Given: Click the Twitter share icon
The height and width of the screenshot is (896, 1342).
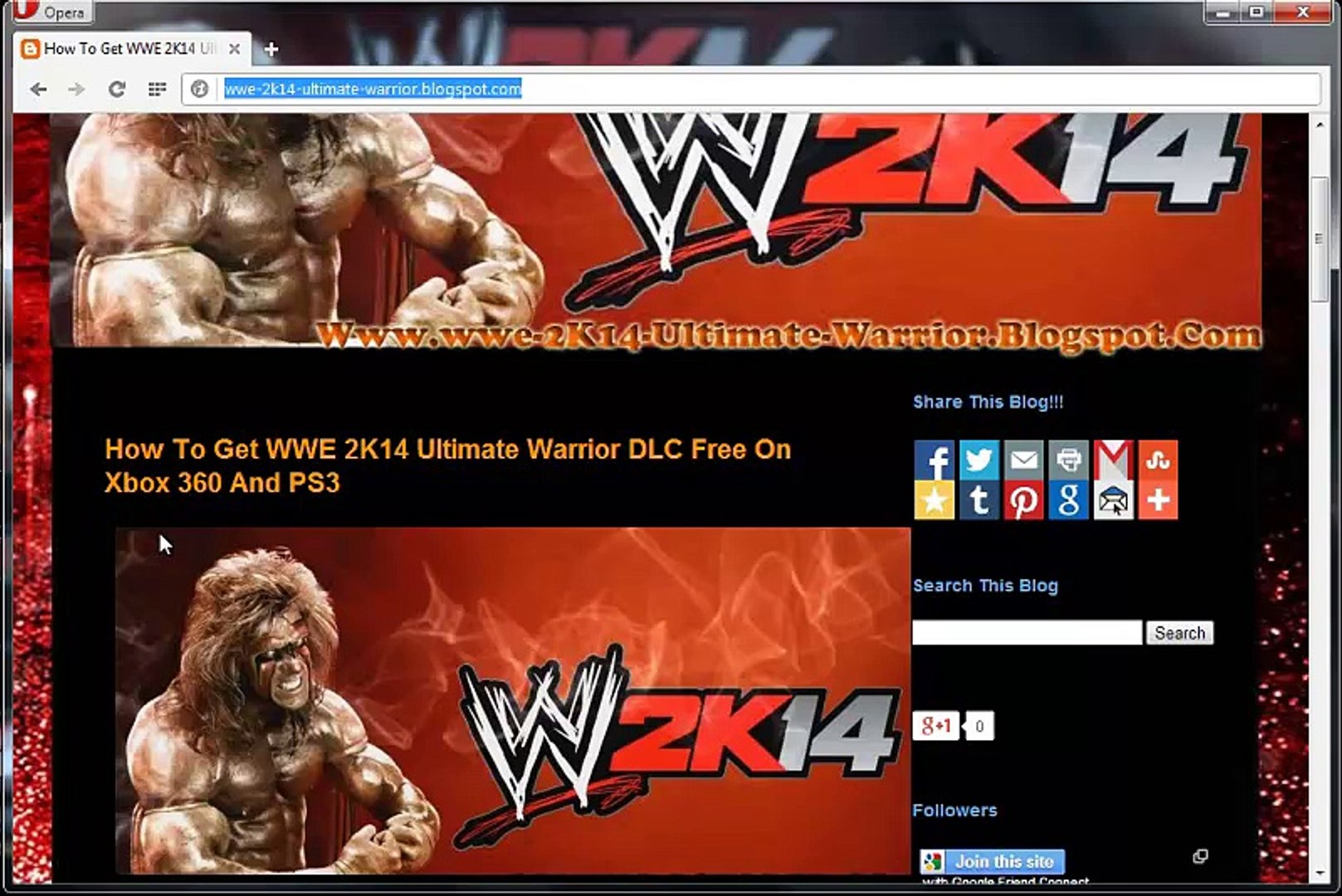Looking at the screenshot, I should (978, 460).
